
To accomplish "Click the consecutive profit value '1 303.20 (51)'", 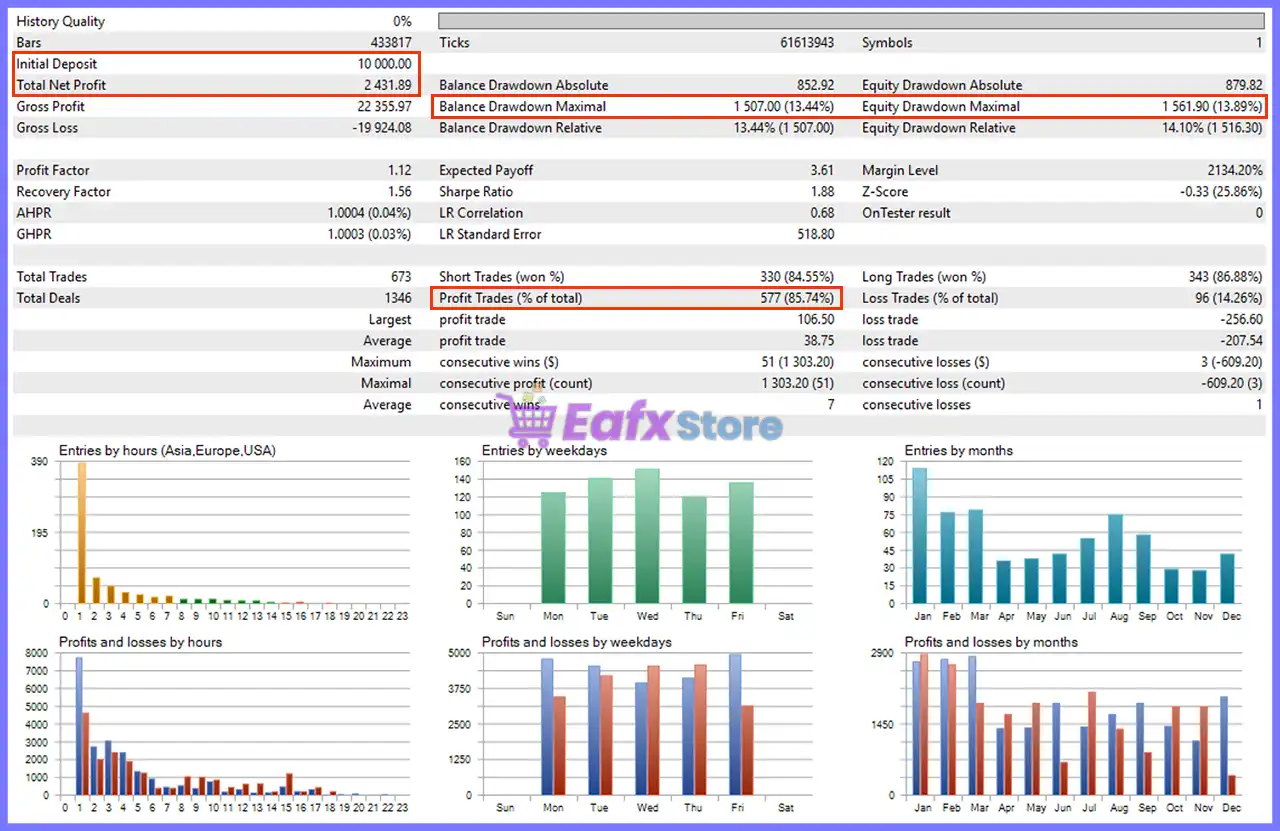I will pyautogui.click(x=798, y=383).
